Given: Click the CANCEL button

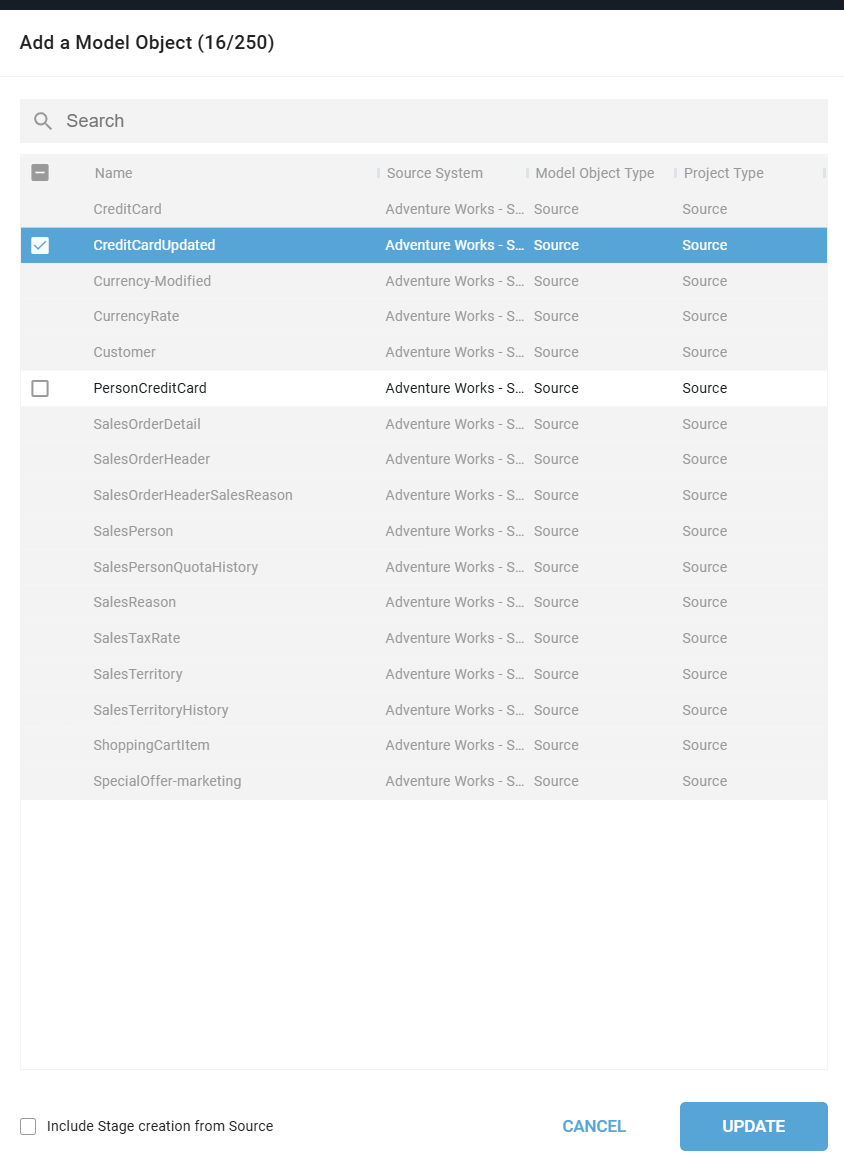Looking at the screenshot, I should 594,1126.
